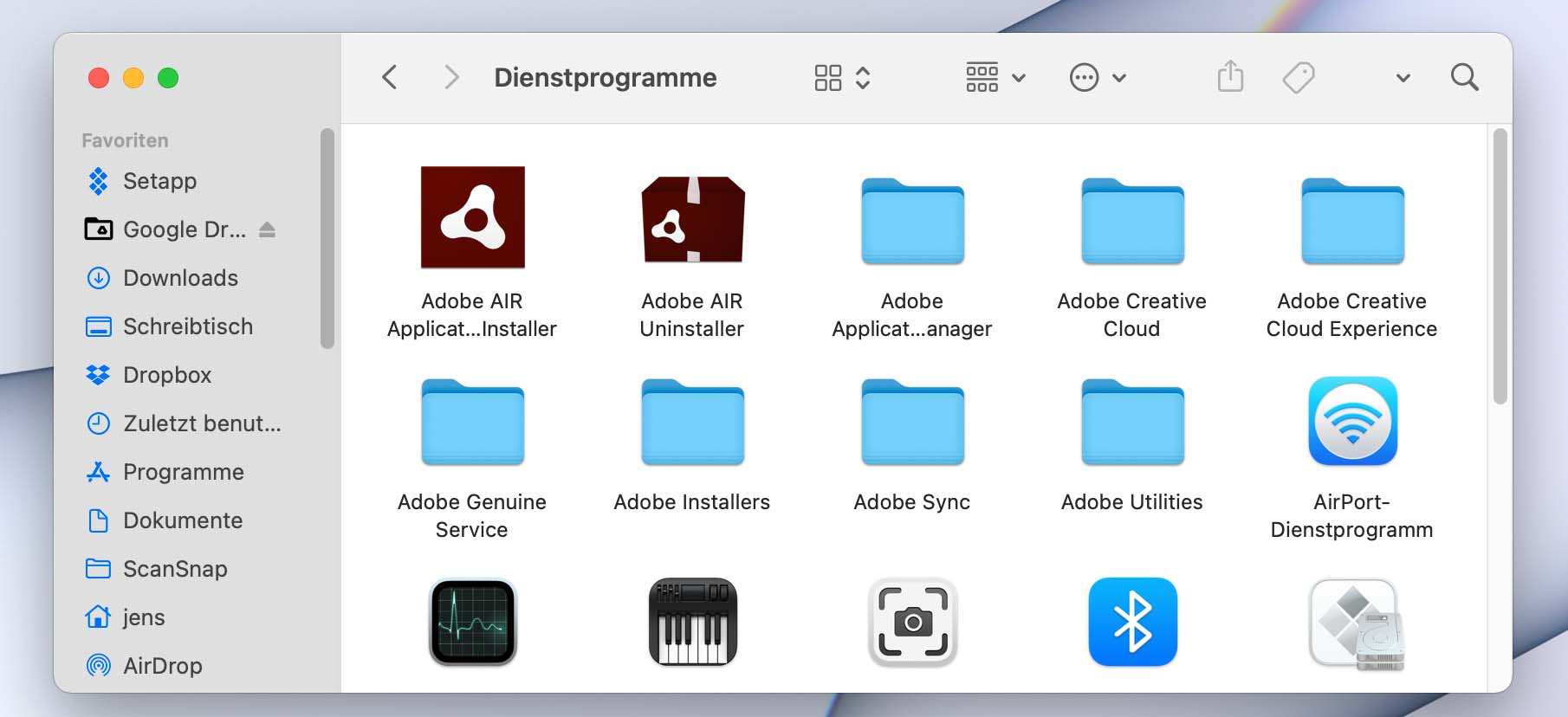This screenshot has height=717, width=1568.
Task: Select the Audio MIDI piano keyboard icon
Action: 692,622
